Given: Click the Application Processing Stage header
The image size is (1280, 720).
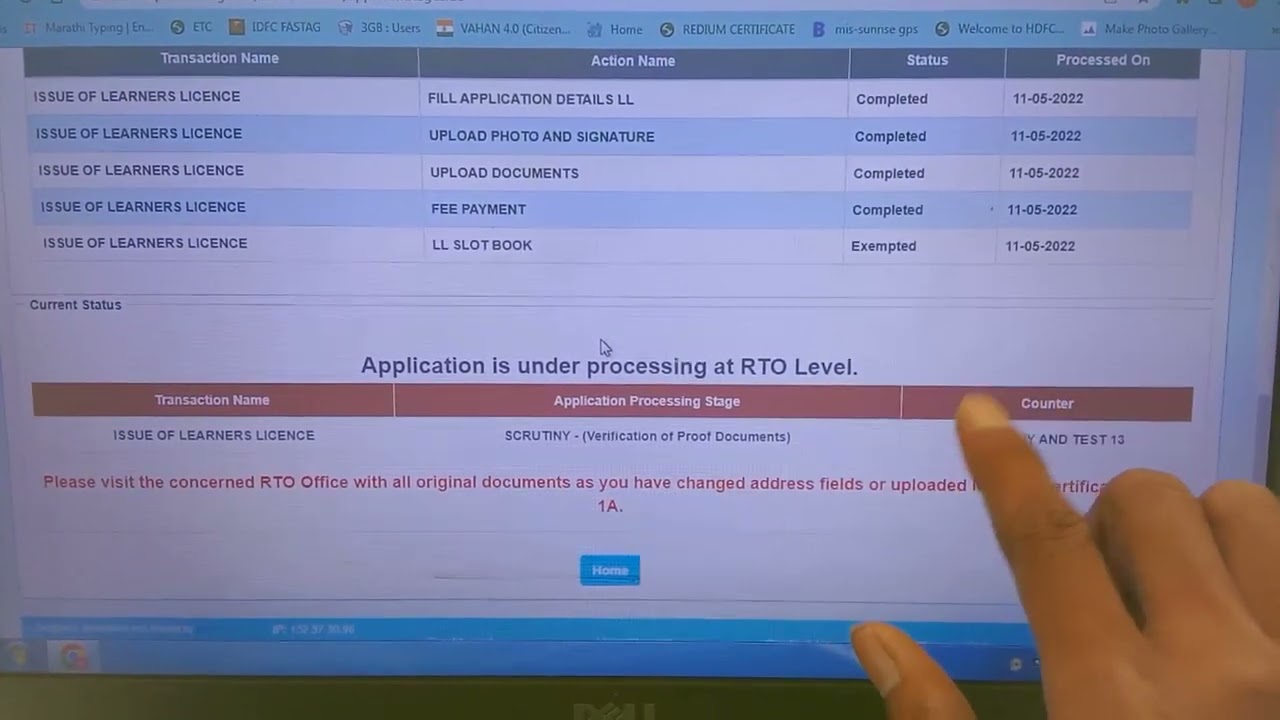Looking at the screenshot, I should [x=647, y=401].
